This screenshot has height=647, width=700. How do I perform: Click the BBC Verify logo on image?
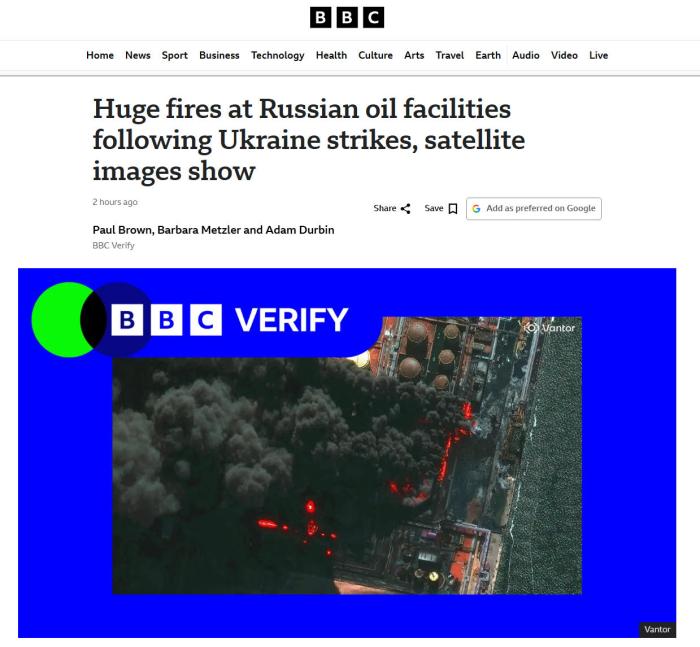pyautogui.click(x=190, y=320)
